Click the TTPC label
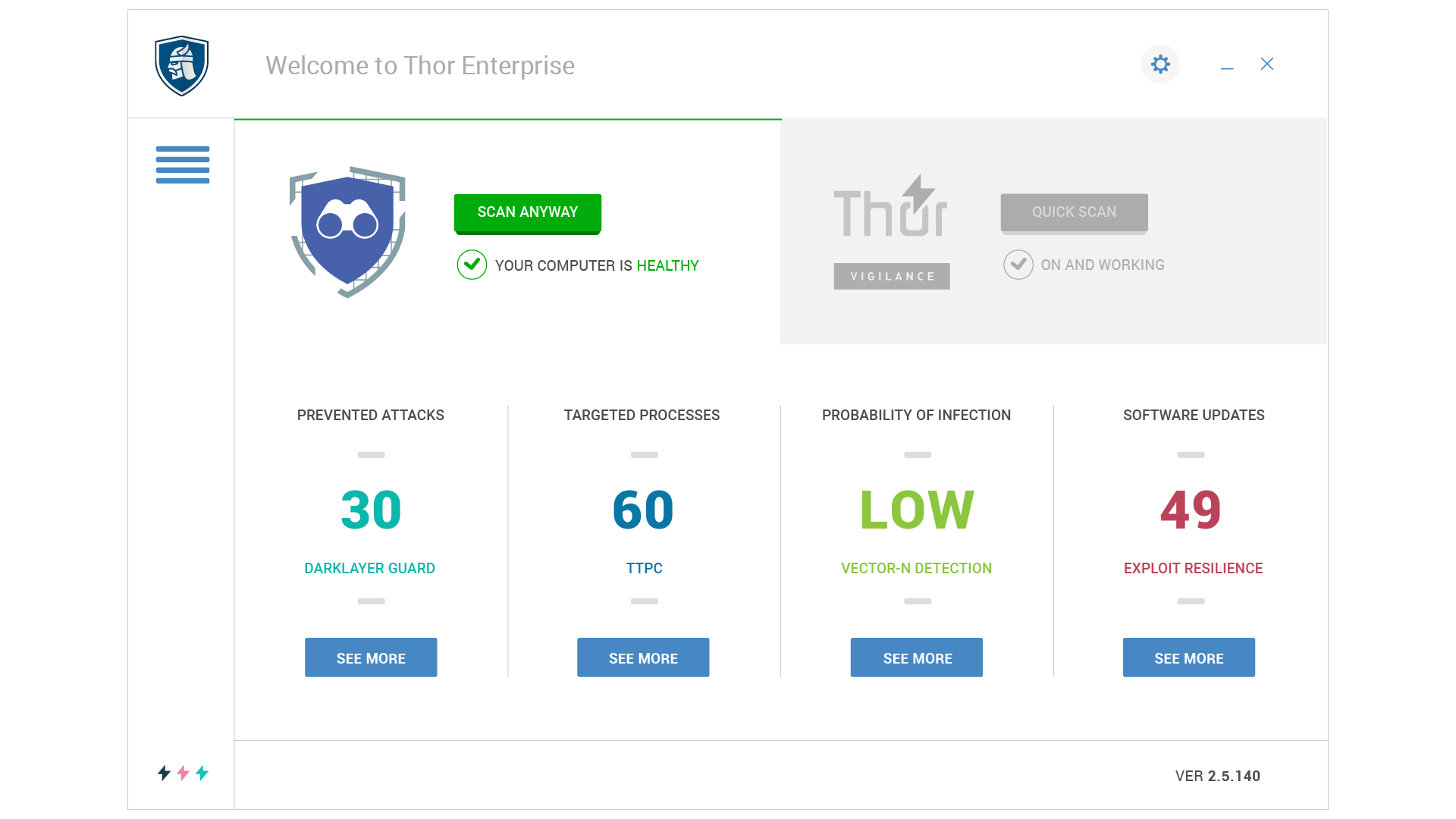 (x=645, y=568)
